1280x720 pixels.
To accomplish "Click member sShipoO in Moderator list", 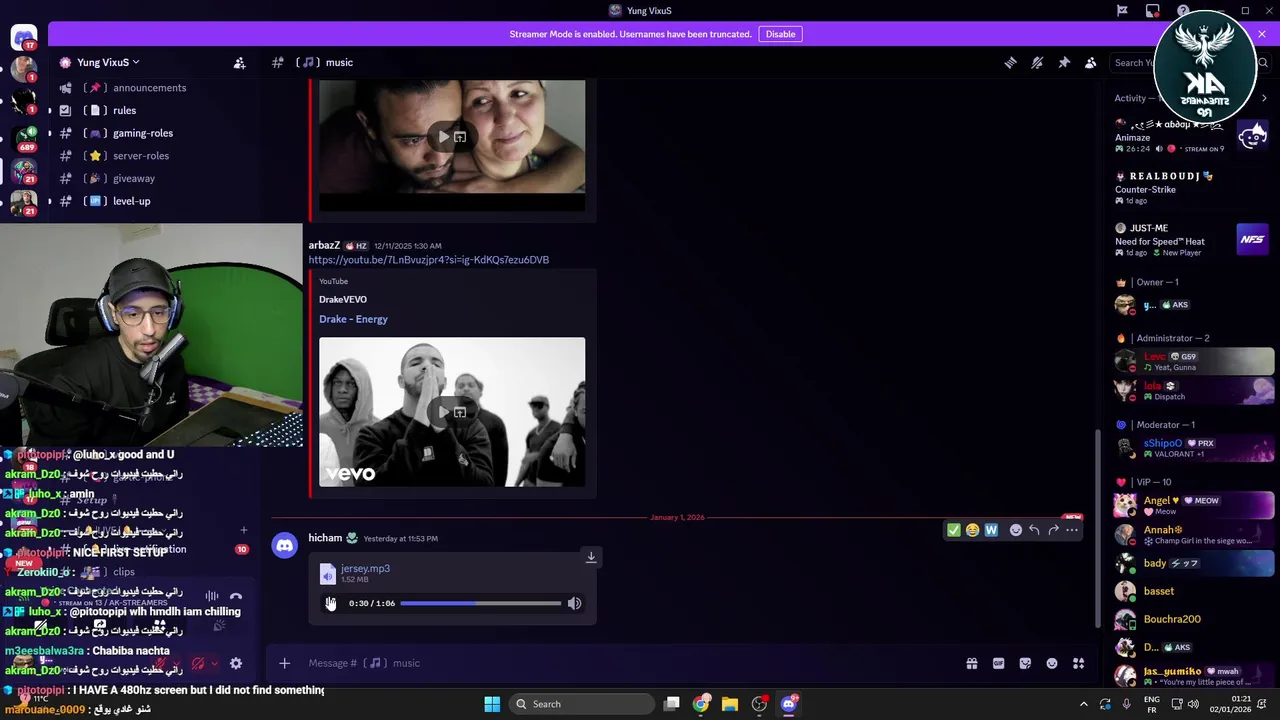I will click(1192, 448).
